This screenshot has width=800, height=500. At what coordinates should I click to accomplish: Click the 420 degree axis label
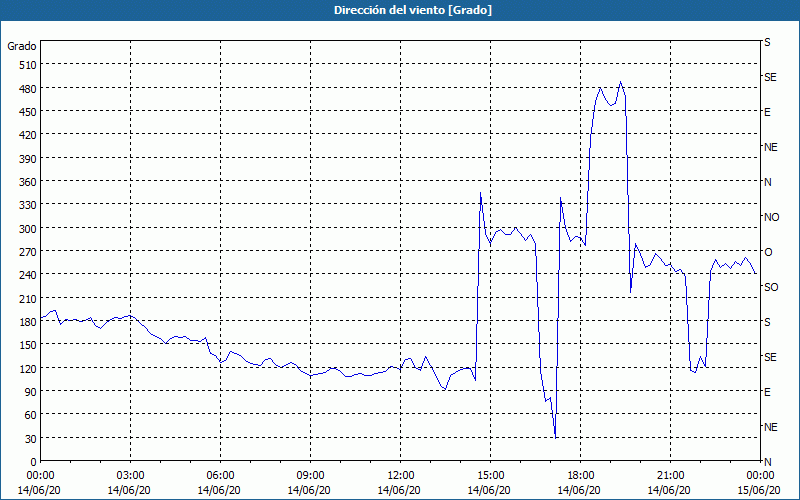pos(28,135)
